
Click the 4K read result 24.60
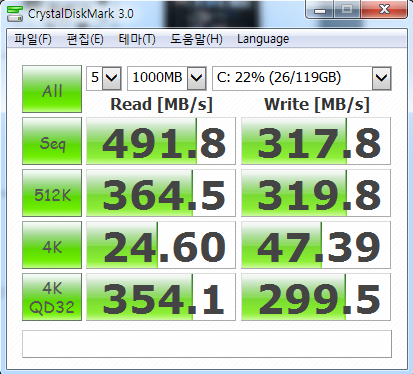[161, 245]
